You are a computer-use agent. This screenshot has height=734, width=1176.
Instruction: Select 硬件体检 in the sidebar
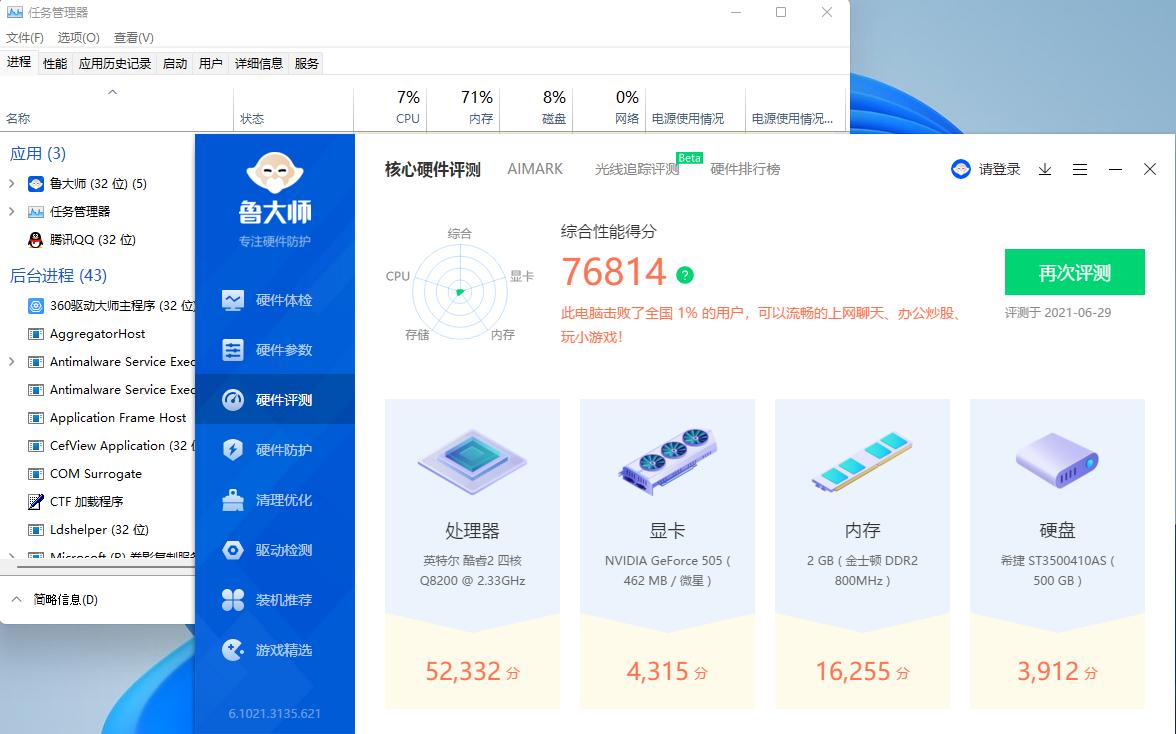click(x=290, y=298)
